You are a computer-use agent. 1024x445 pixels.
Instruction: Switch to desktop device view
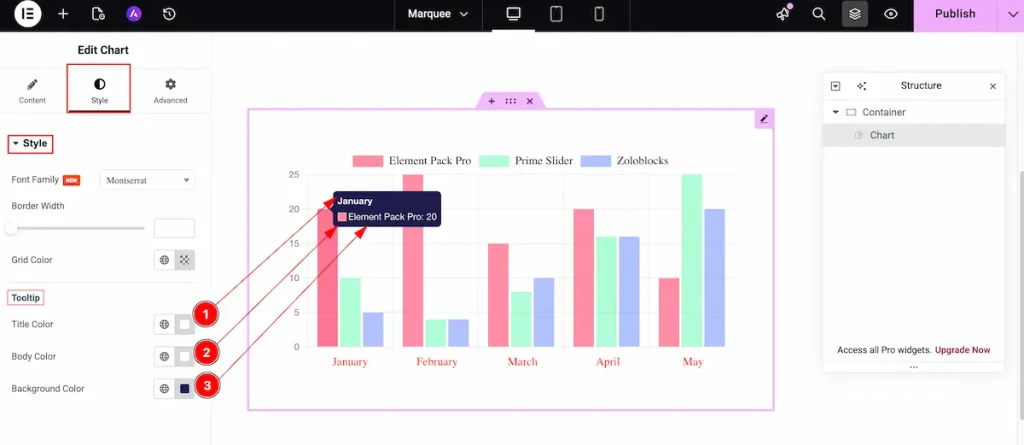(x=513, y=14)
